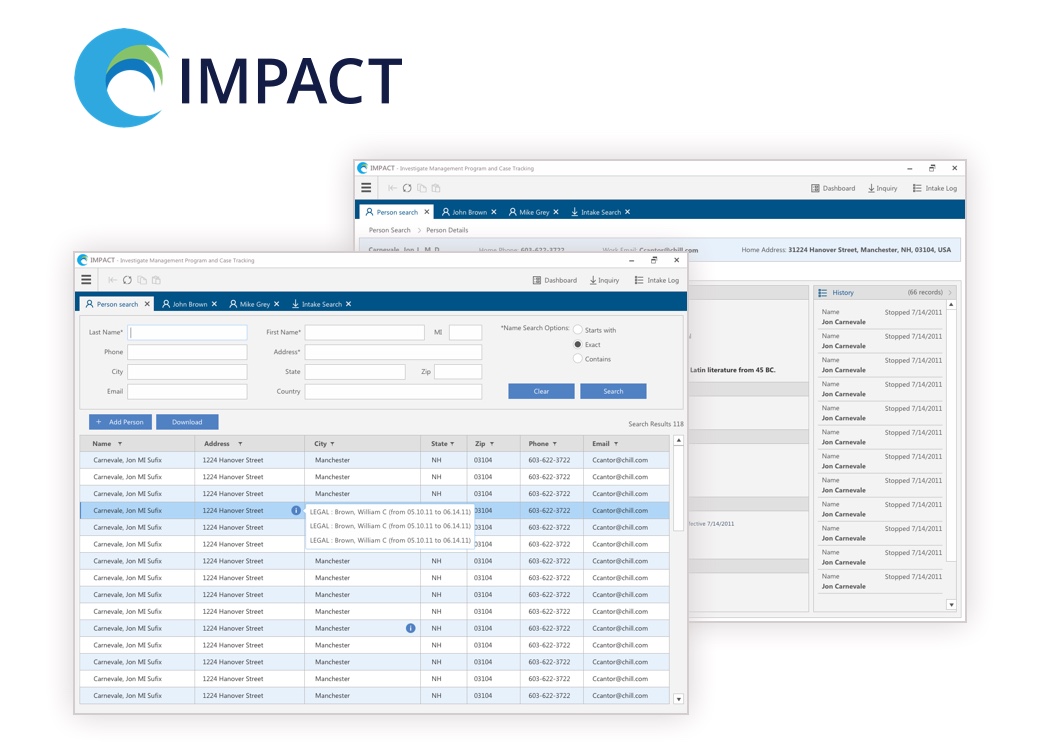Click Person Details breadcrumb in back window
Image resolution: width=1048 pixels, height=750 pixels.
pyautogui.click(x=447, y=230)
